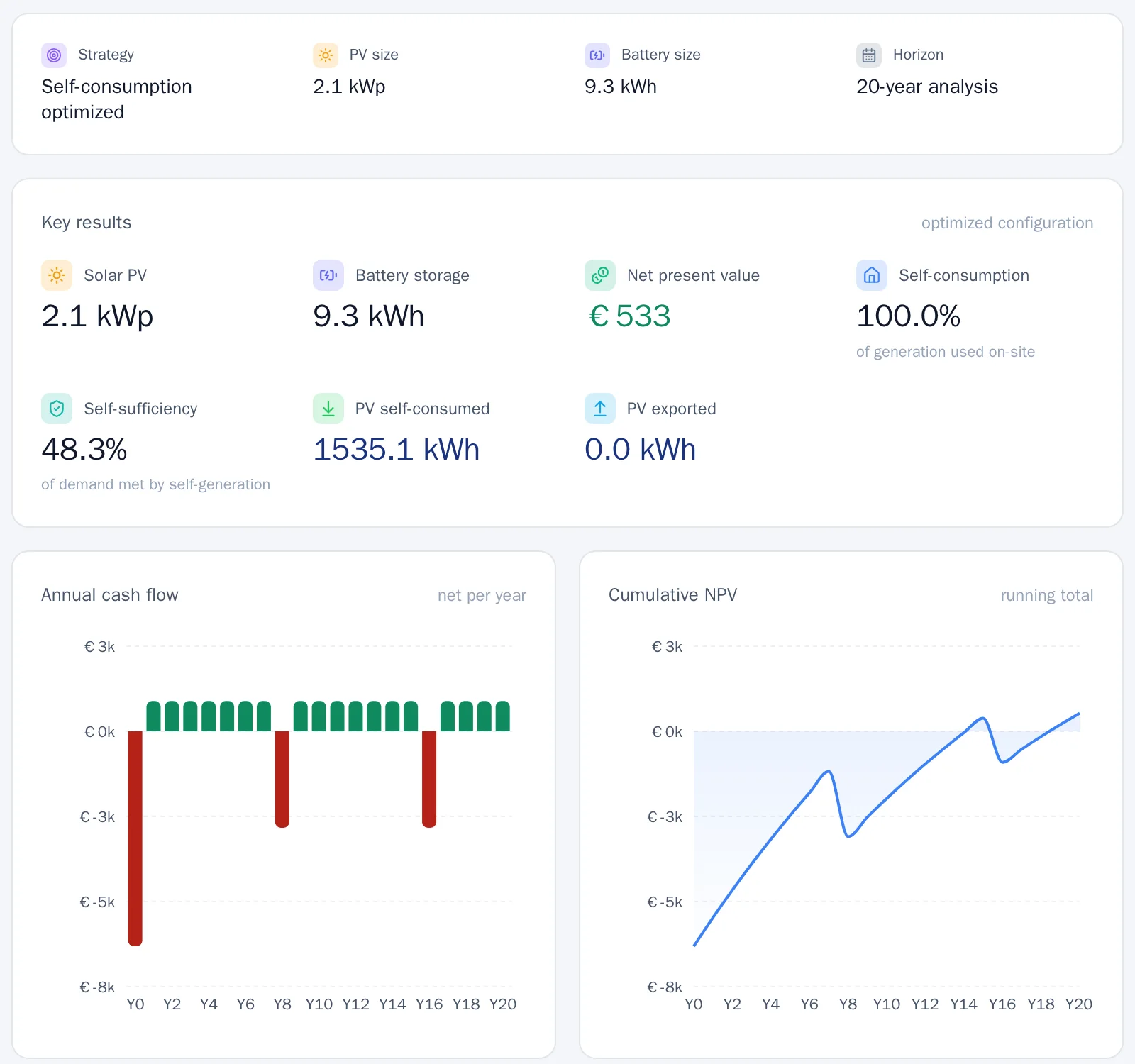This screenshot has width=1135, height=1064.
Task: Click the PV self-consumed download arrow icon
Action: [328, 409]
